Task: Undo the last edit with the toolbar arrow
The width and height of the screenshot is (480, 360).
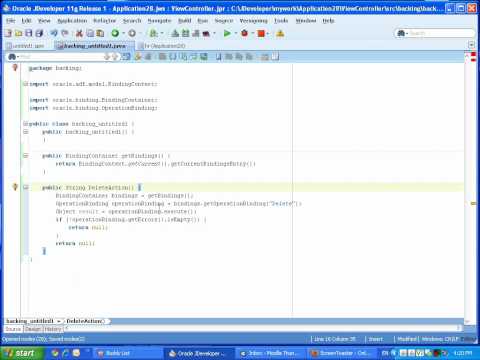Action: pyautogui.click(x=54, y=33)
